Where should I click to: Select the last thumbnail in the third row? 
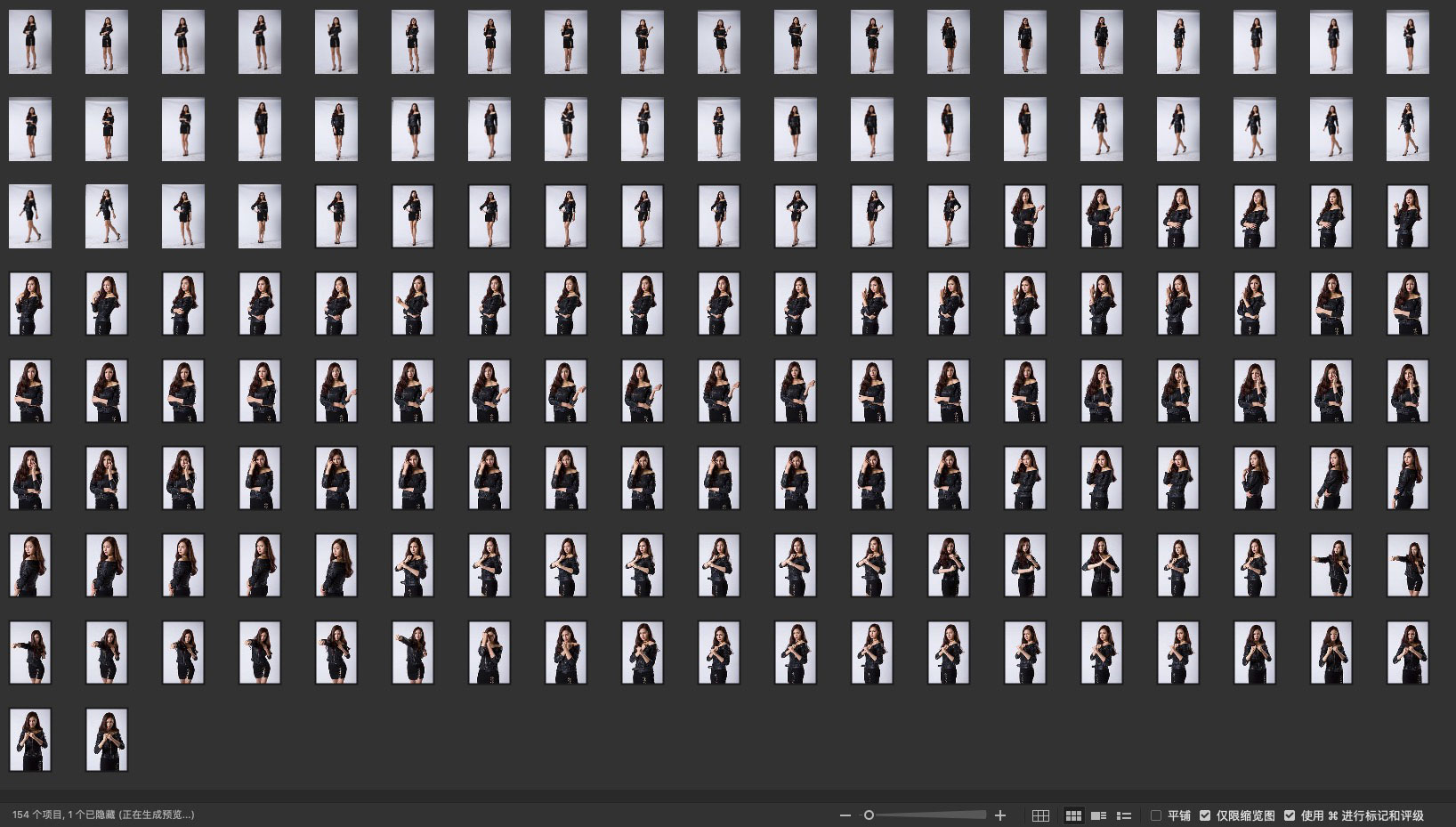coord(1407,216)
